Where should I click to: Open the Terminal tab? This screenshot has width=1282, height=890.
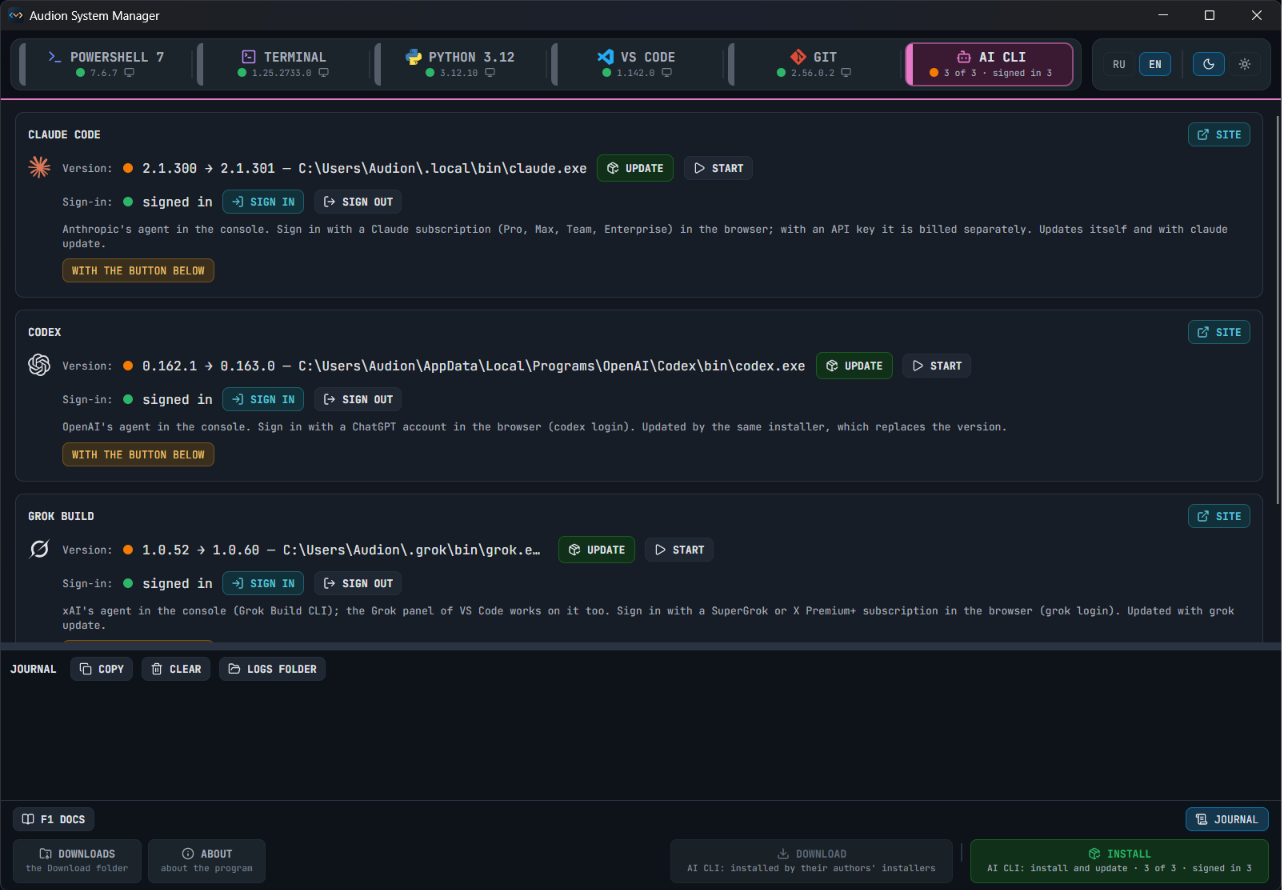tap(283, 64)
